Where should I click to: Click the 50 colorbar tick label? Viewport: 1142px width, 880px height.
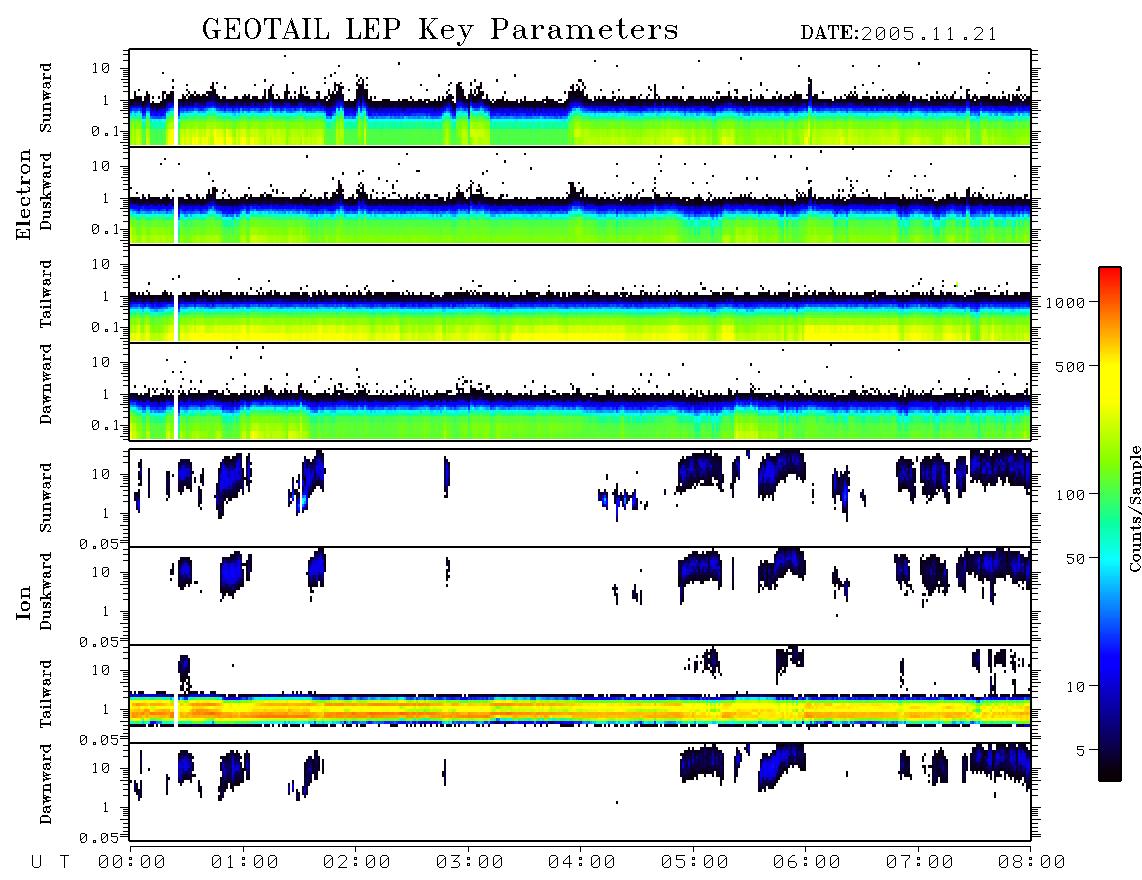(1075, 559)
